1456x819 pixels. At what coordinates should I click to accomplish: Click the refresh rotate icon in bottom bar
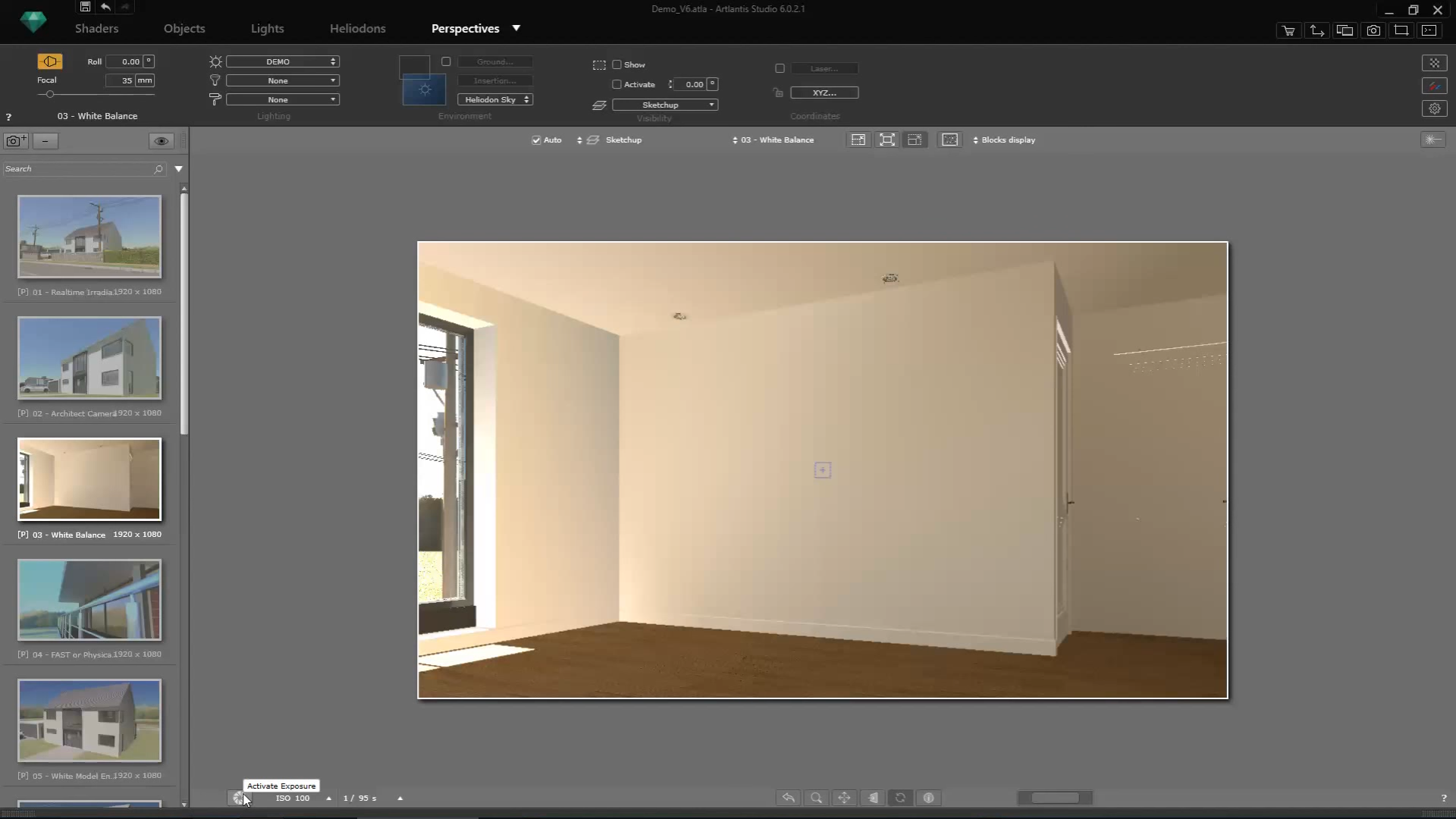coord(900,799)
